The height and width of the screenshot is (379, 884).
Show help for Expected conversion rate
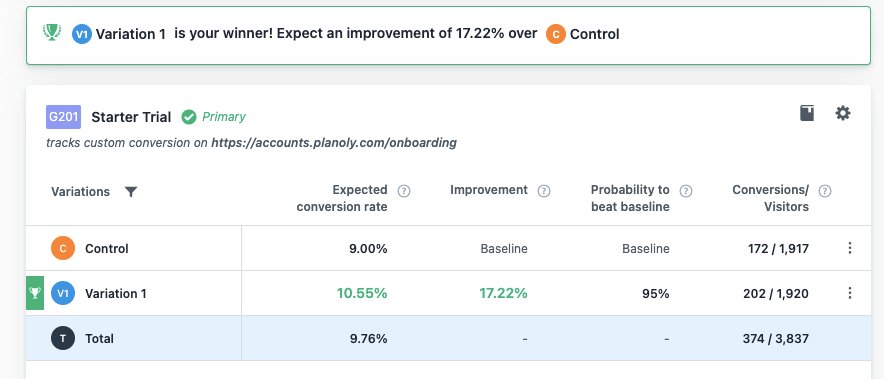pyautogui.click(x=404, y=191)
